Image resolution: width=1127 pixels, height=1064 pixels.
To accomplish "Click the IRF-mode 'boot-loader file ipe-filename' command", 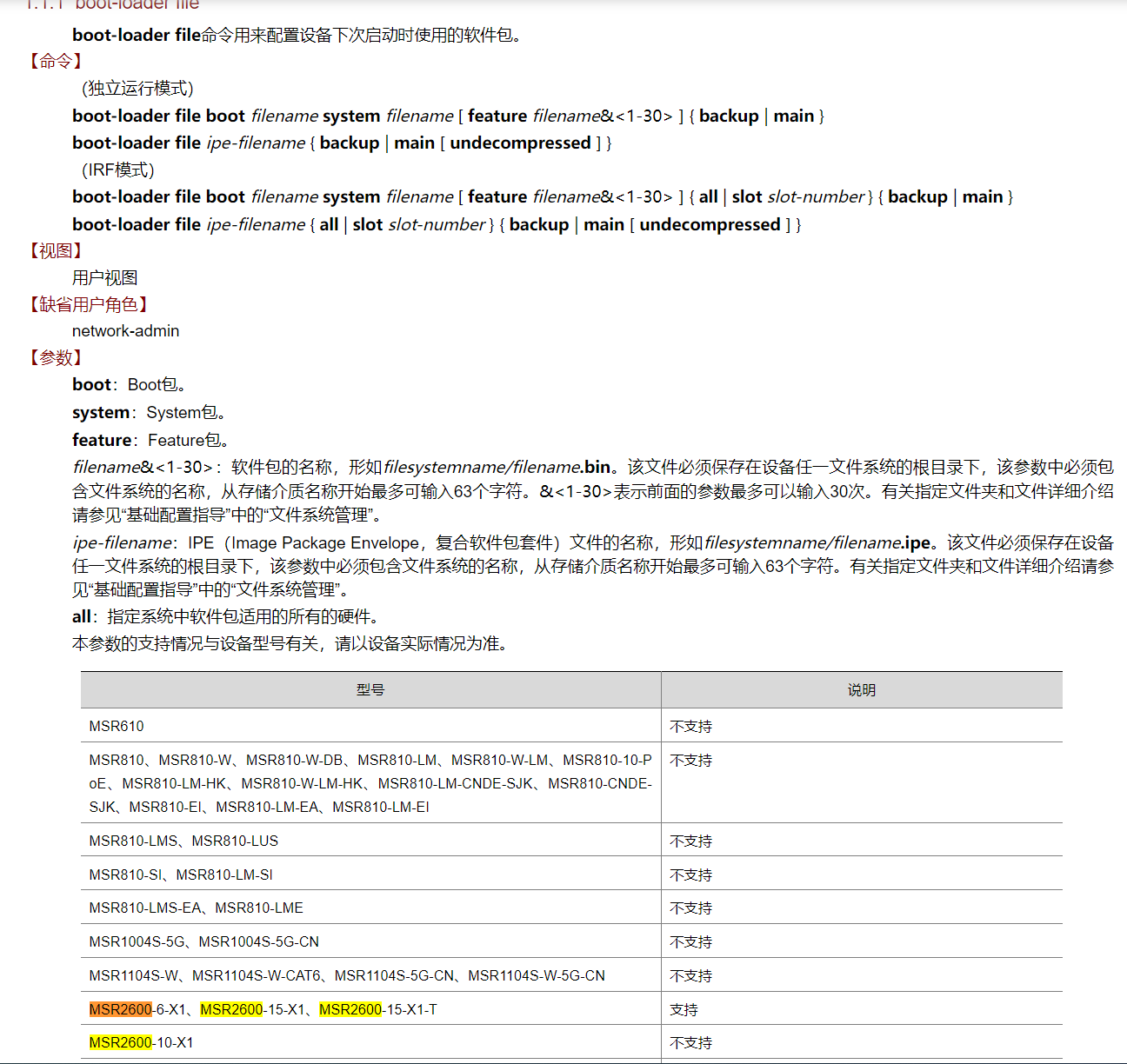I will point(437,224).
